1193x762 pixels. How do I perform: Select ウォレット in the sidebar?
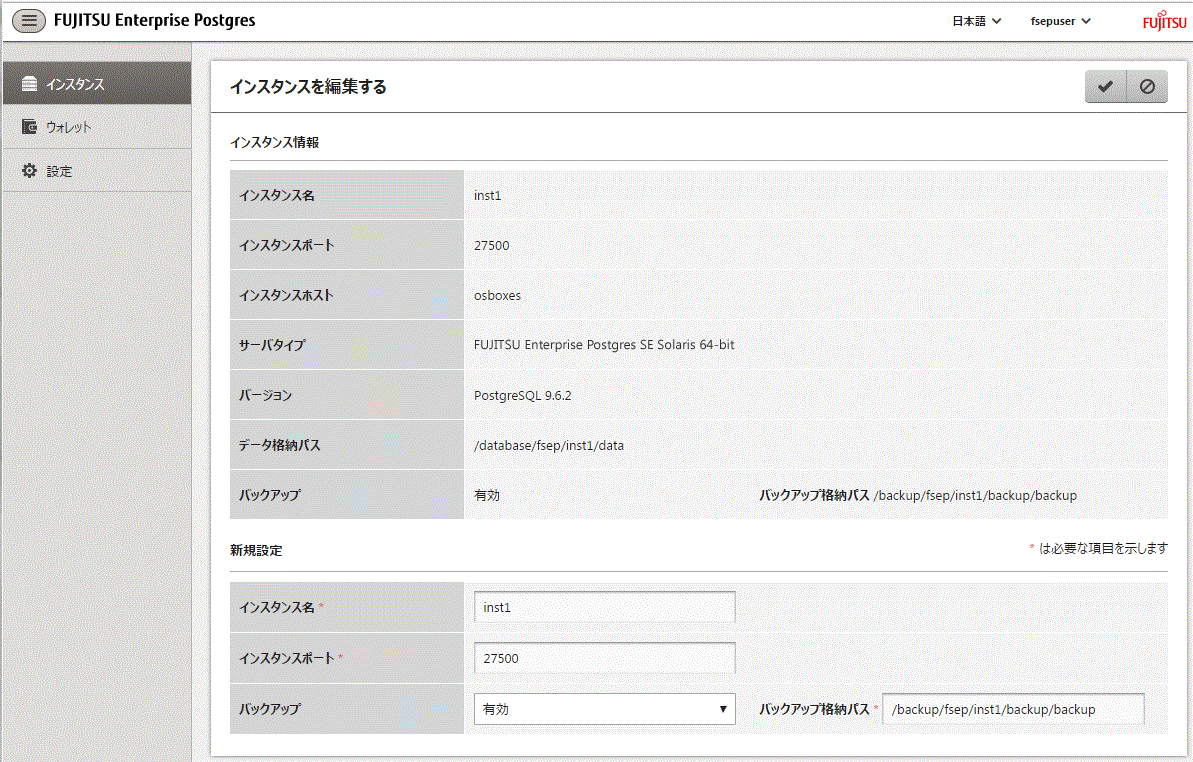coord(97,126)
